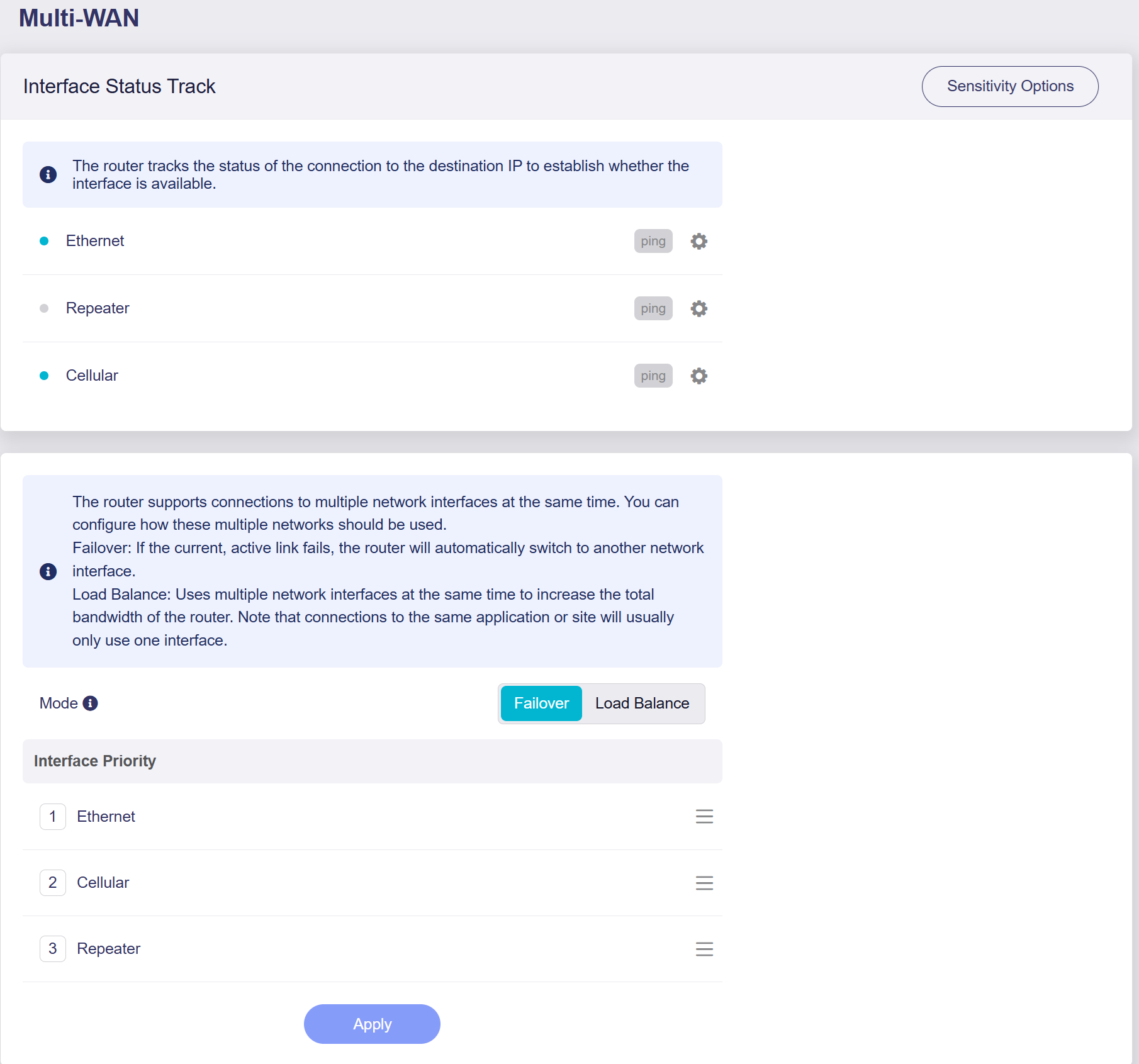Grab the Repeater priority drag handle

704,949
